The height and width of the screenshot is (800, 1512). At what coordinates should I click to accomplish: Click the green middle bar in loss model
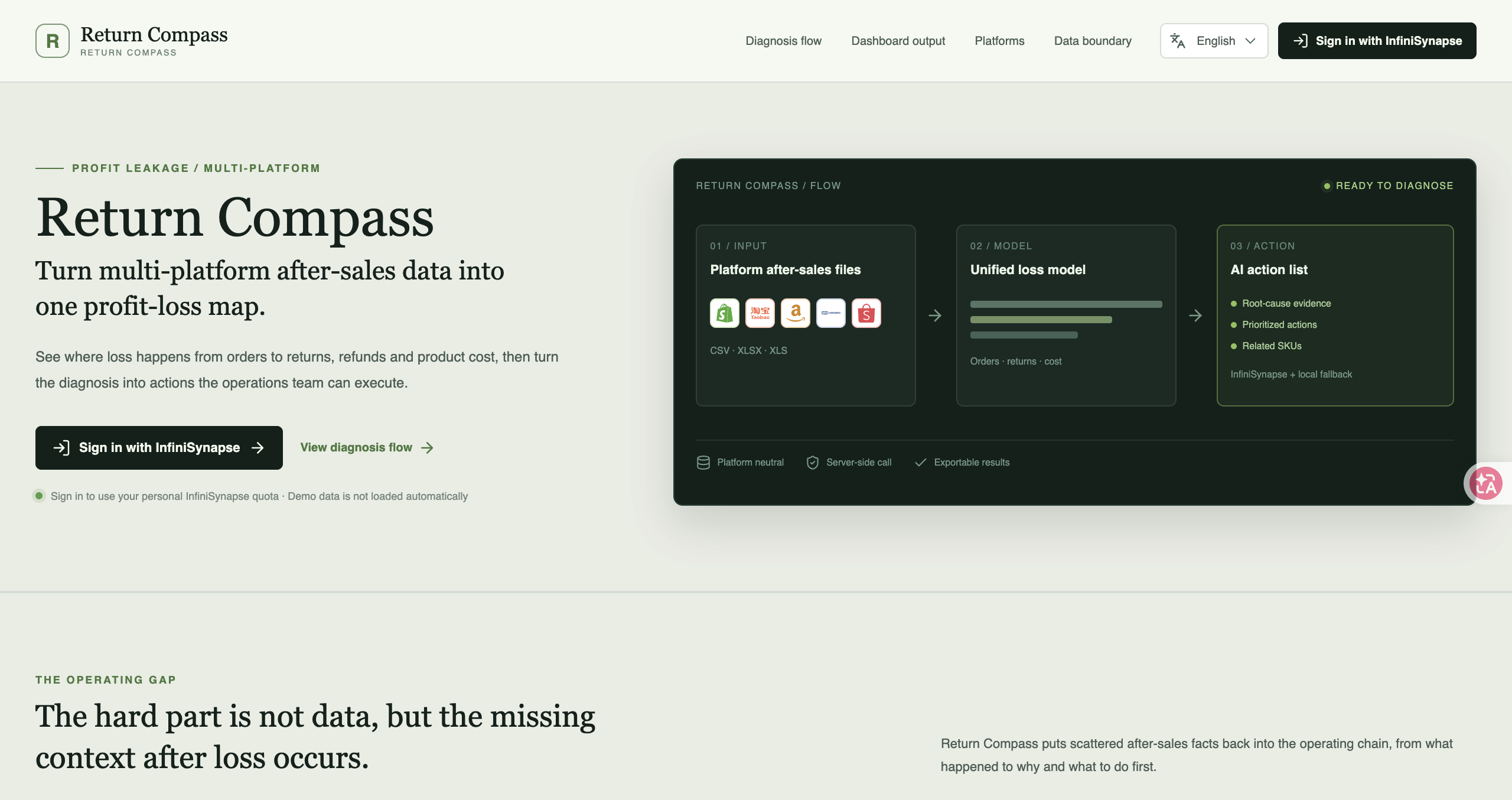coord(1041,320)
